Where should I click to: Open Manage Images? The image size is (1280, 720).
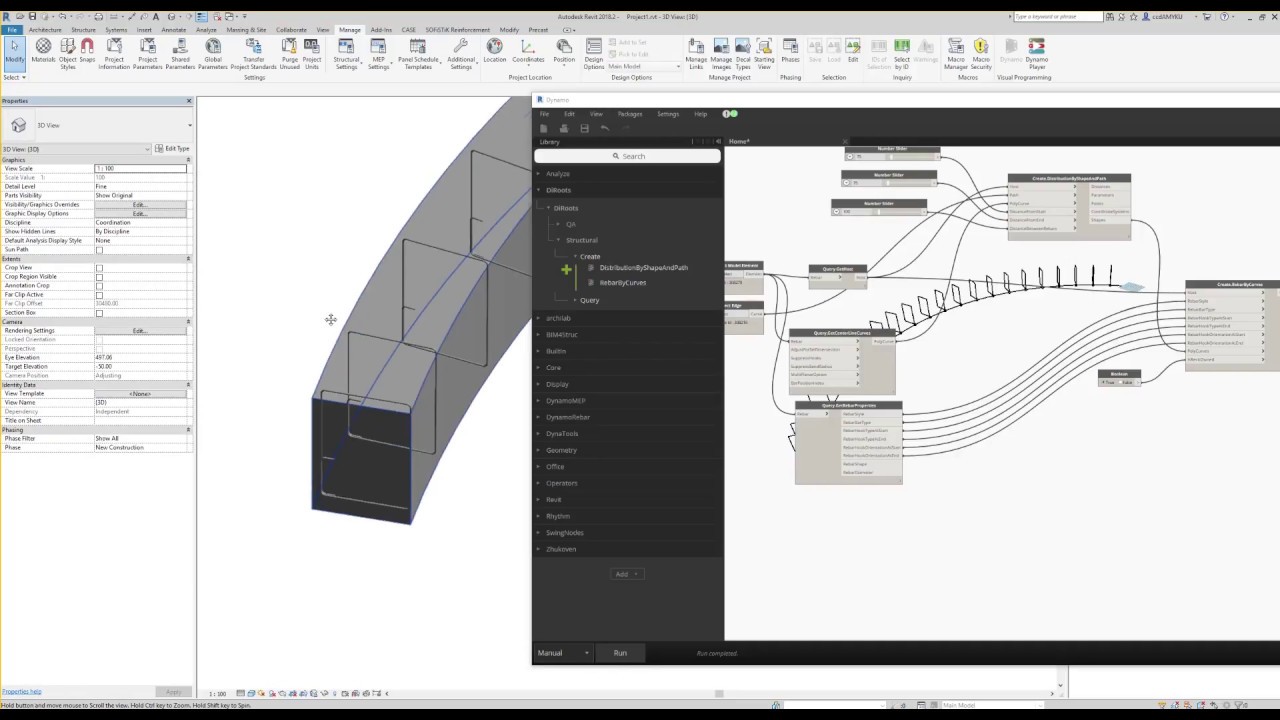721,54
